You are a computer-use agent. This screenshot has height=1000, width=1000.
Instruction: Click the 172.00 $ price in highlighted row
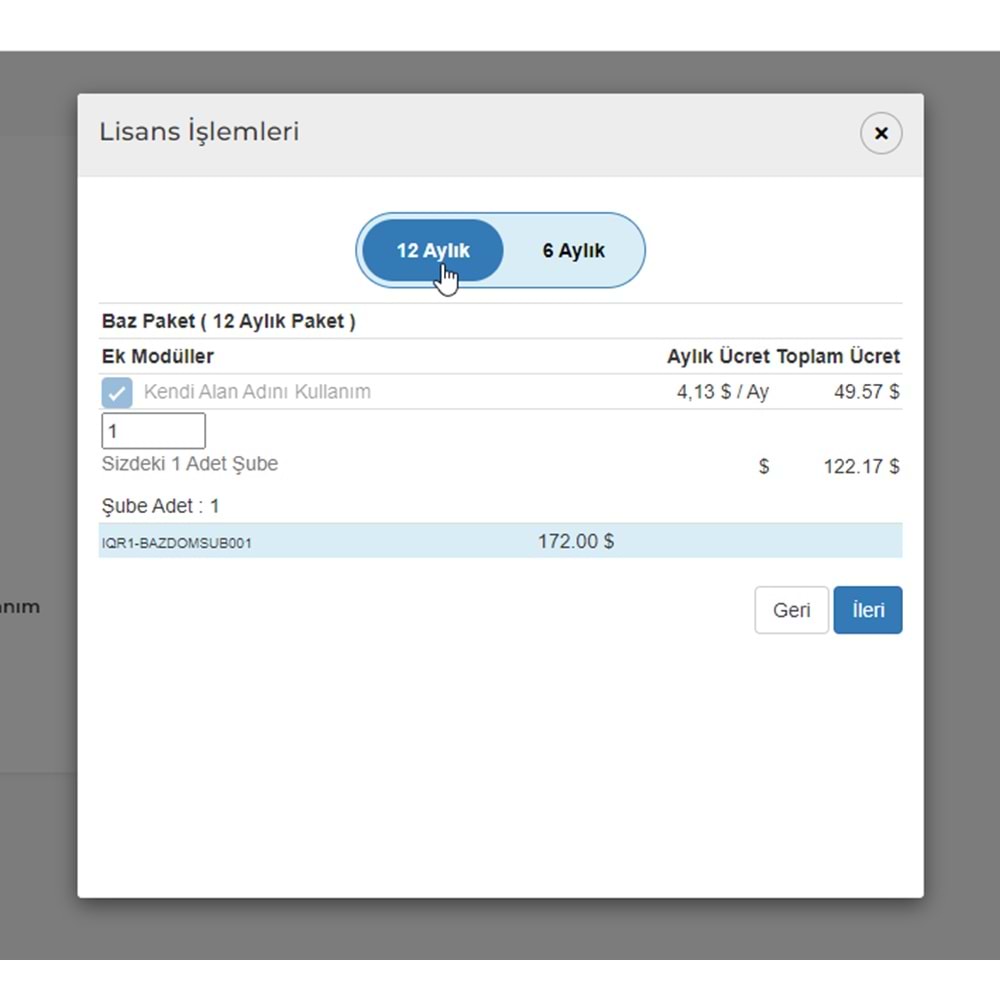click(576, 541)
